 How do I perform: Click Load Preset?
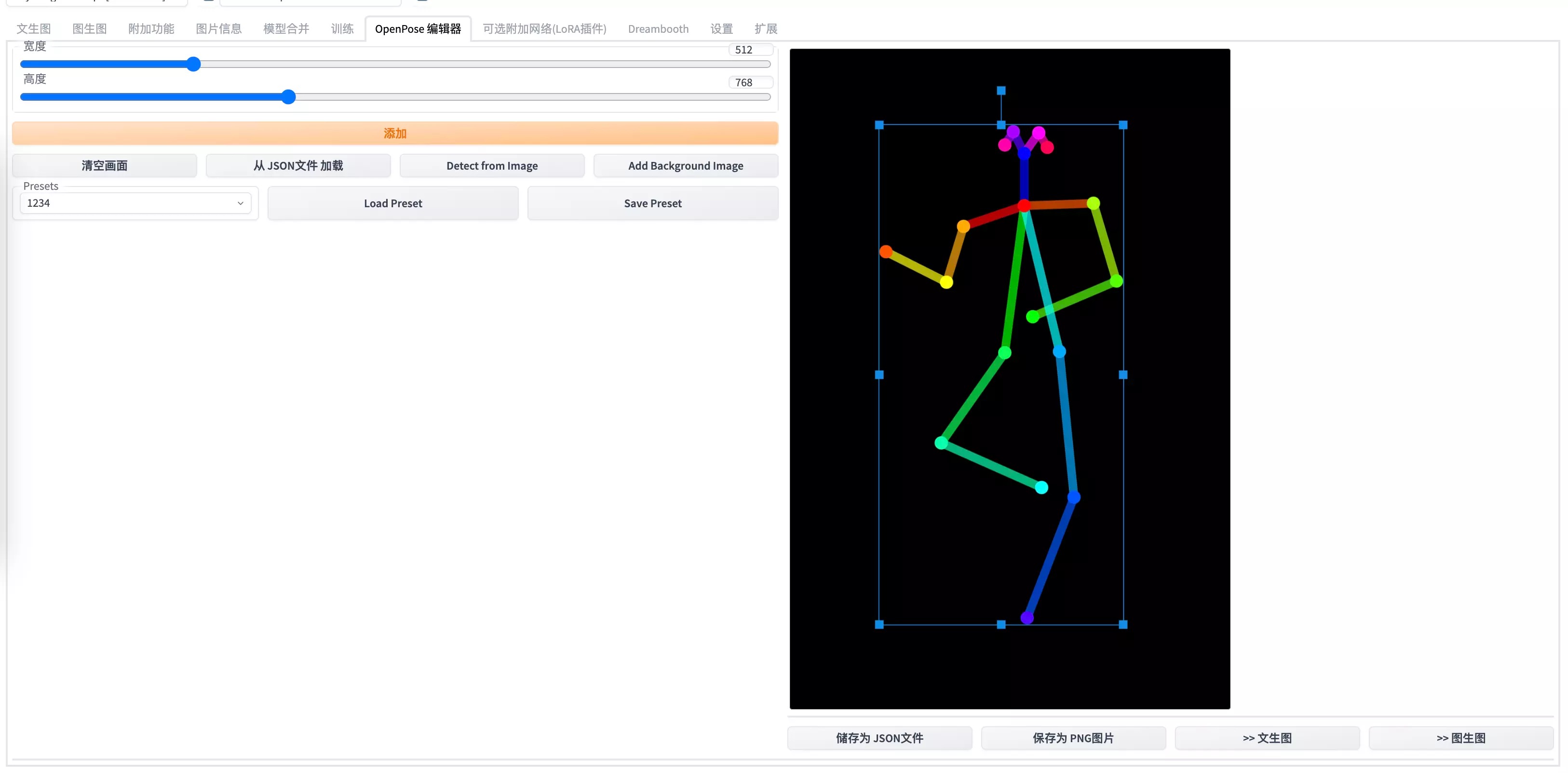pos(392,203)
